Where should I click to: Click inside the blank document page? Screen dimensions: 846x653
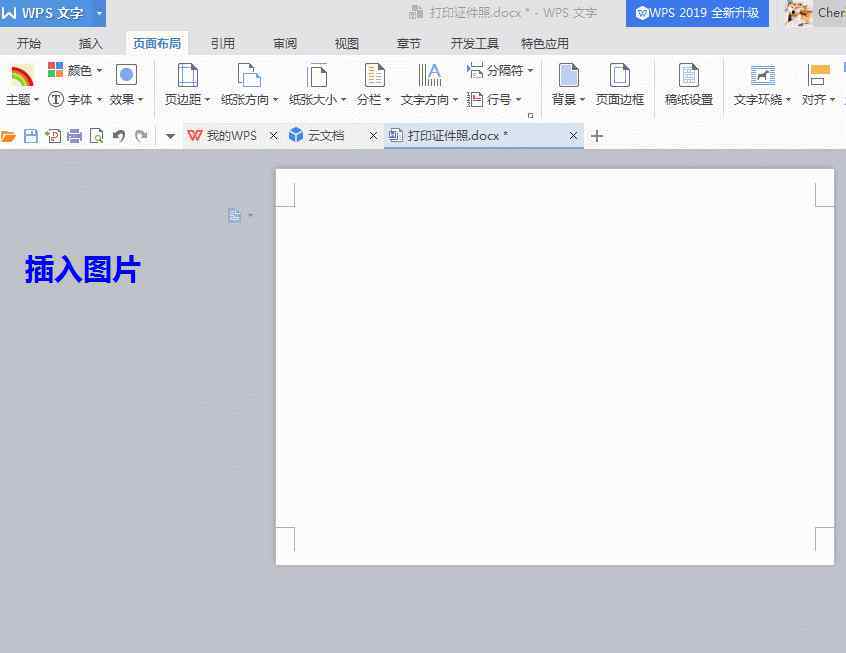(555, 367)
